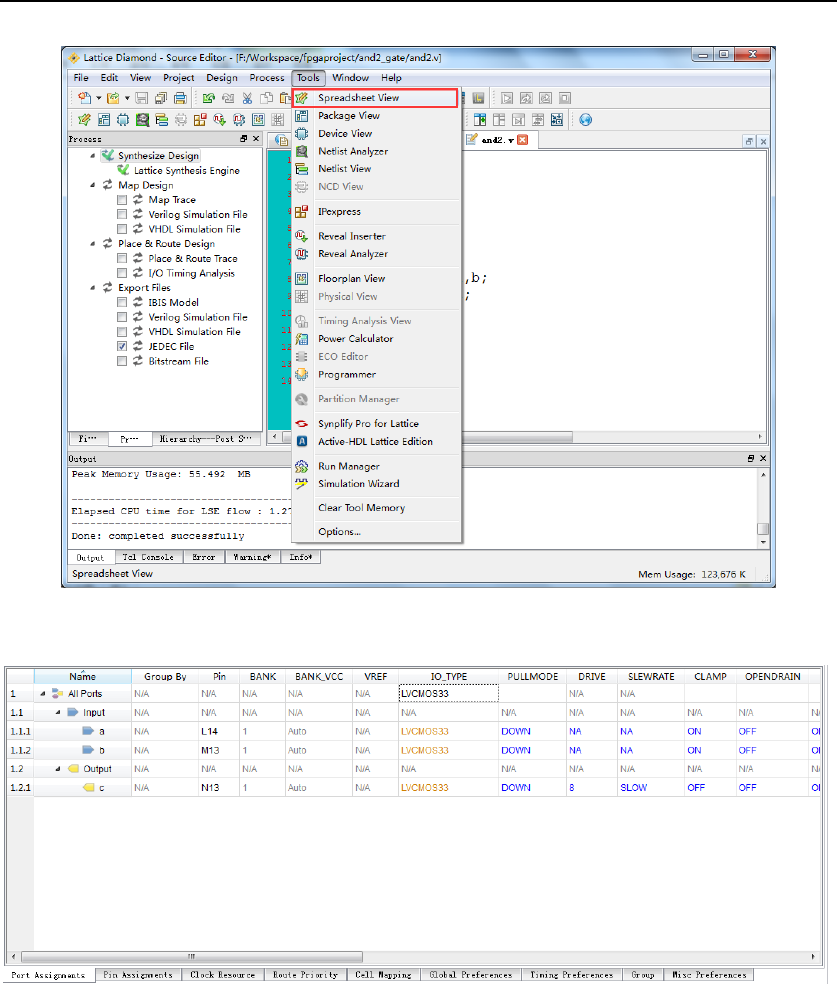837x984 pixels.
Task: Collapse the Input ports group
Action: point(56,713)
